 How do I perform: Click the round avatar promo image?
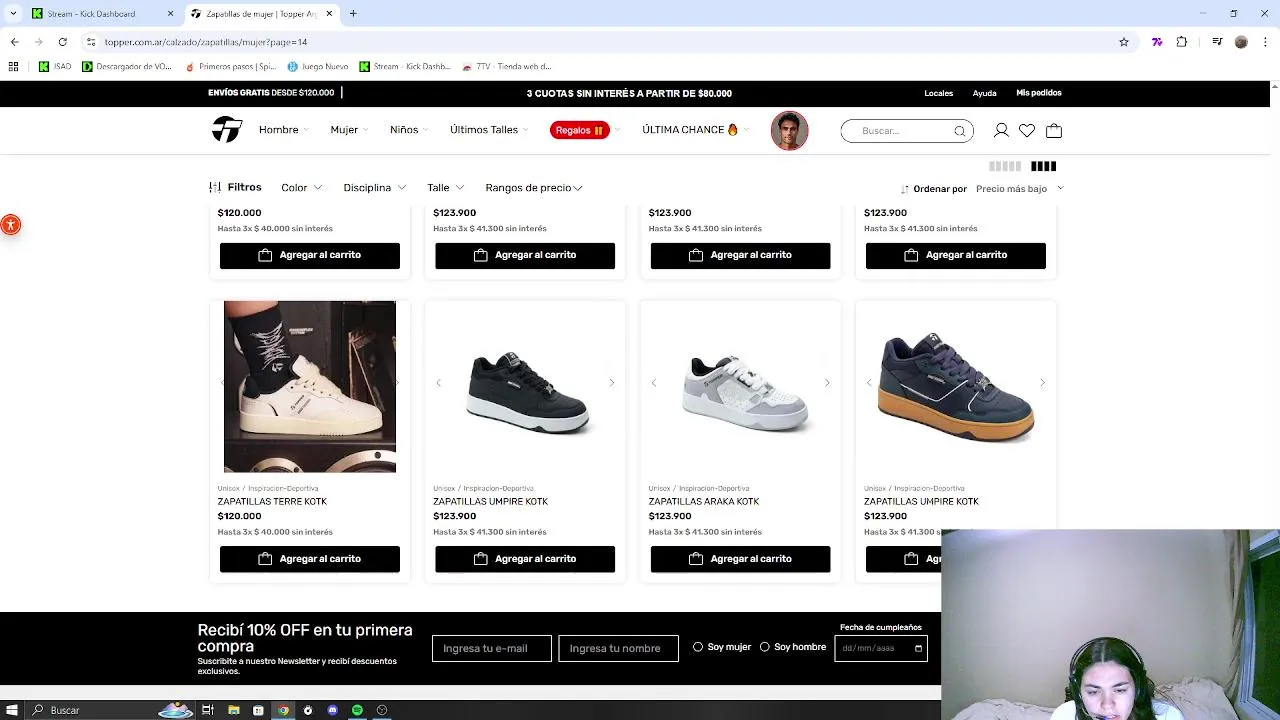click(x=789, y=130)
